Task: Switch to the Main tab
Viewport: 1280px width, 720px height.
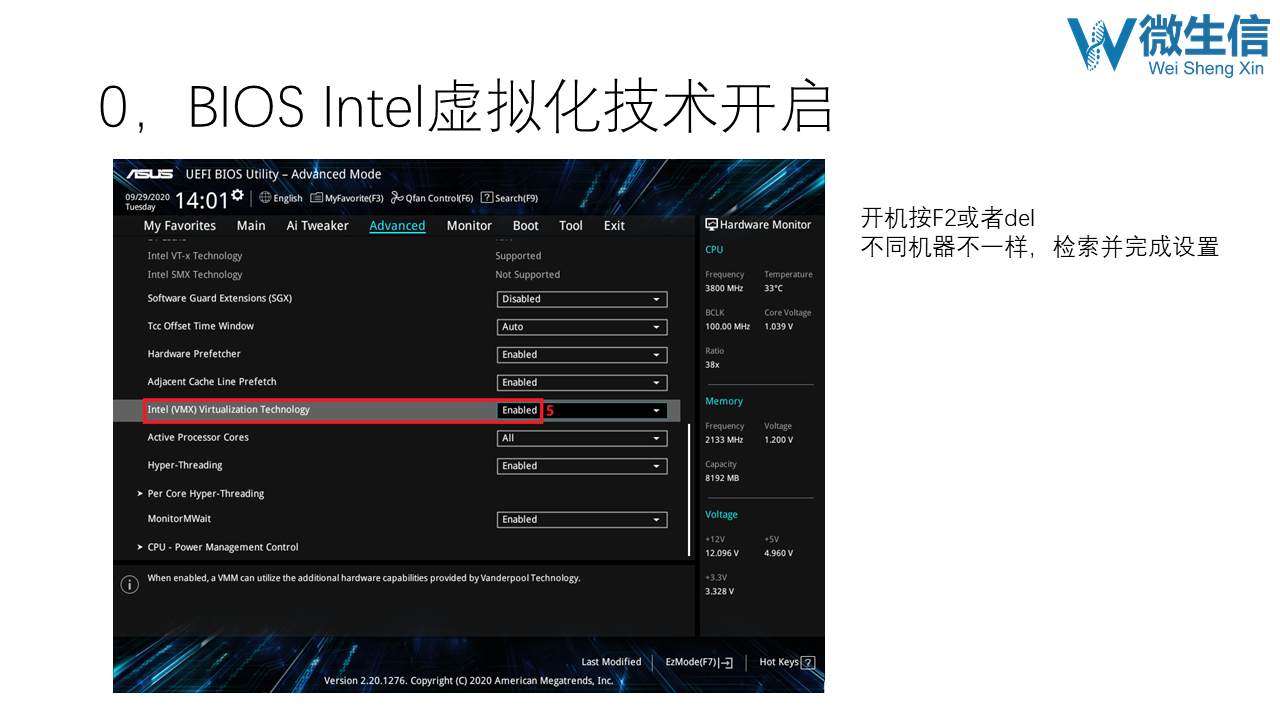Action: [251, 226]
